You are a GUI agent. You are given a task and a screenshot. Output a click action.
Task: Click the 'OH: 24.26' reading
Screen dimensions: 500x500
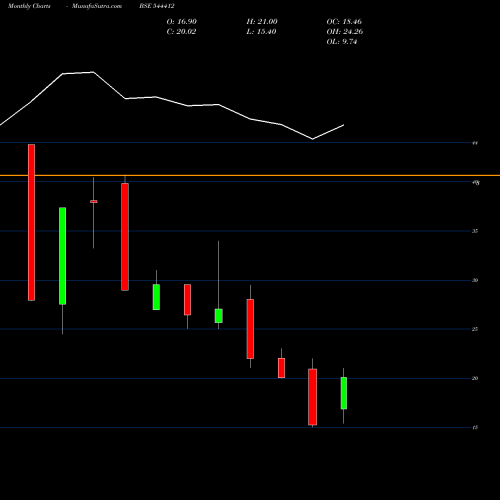coord(345,32)
